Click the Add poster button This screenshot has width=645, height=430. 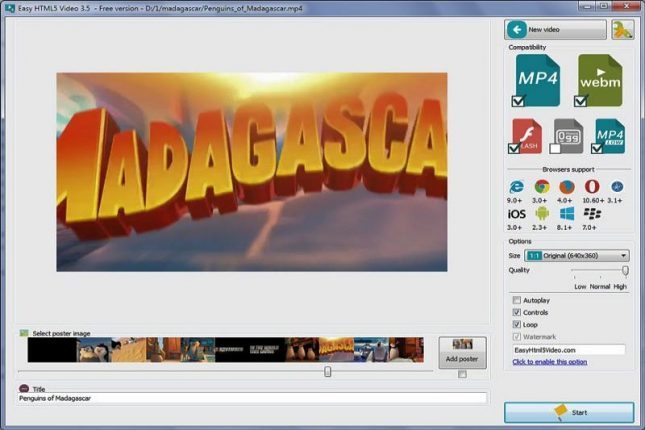[462, 353]
